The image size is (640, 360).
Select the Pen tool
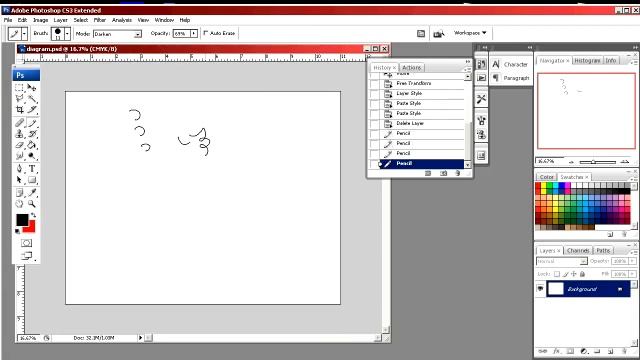pos(19,169)
